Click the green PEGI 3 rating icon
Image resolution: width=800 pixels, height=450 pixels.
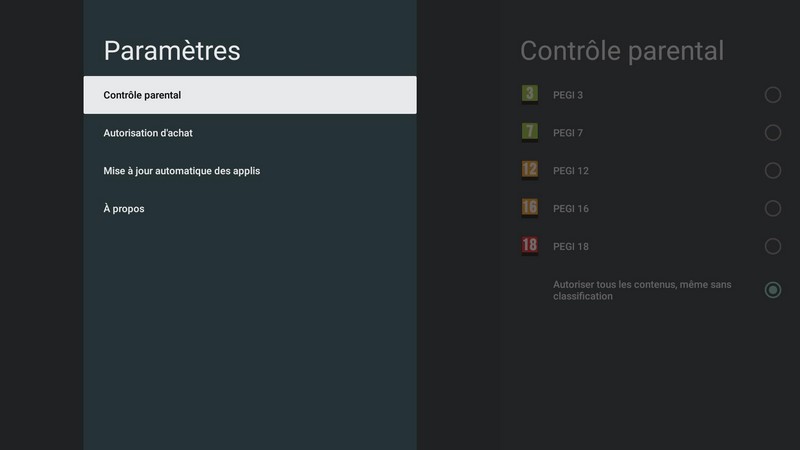[530, 94]
